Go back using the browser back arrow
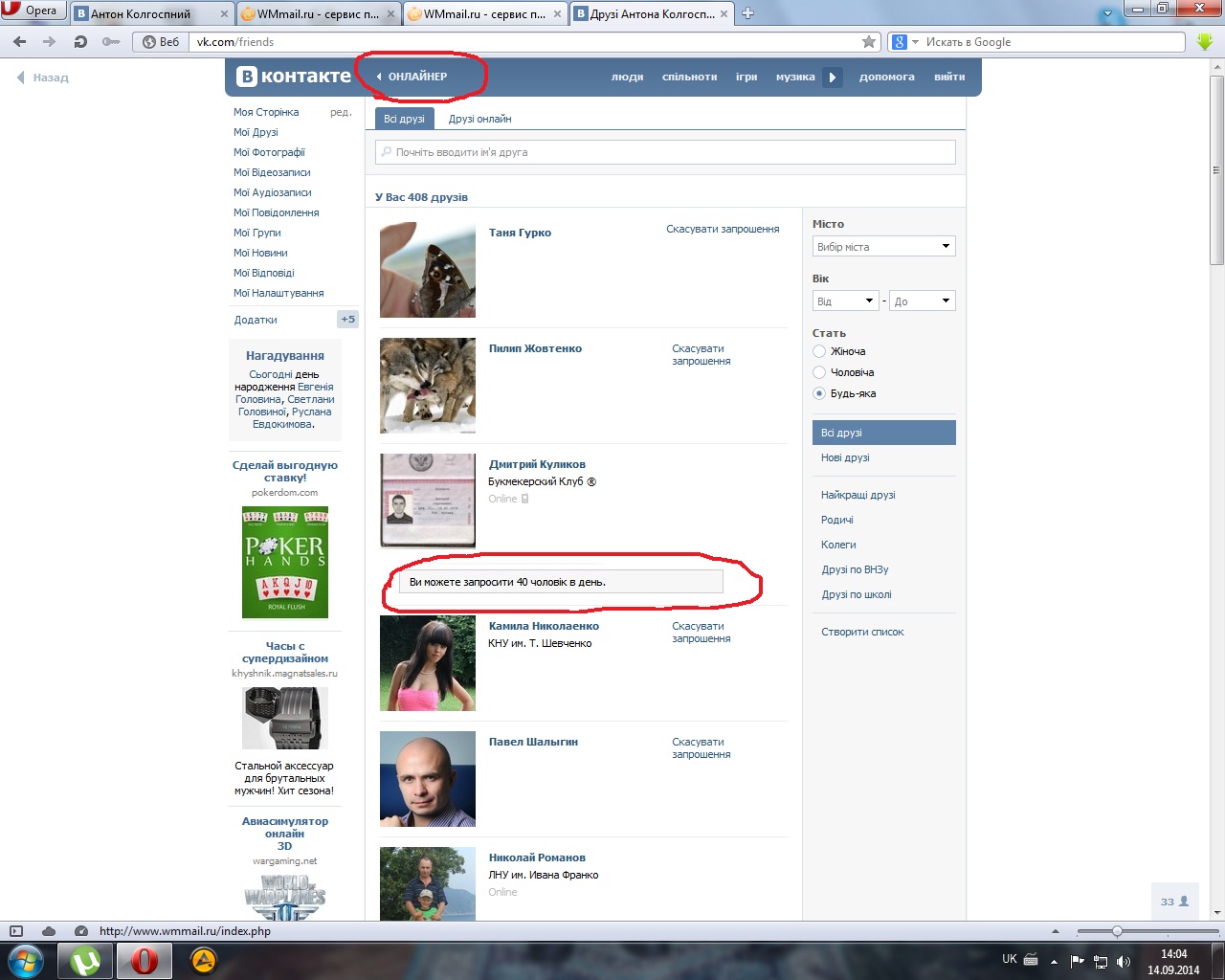The width and height of the screenshot is (1225, 980). click(x=20, y=42)
